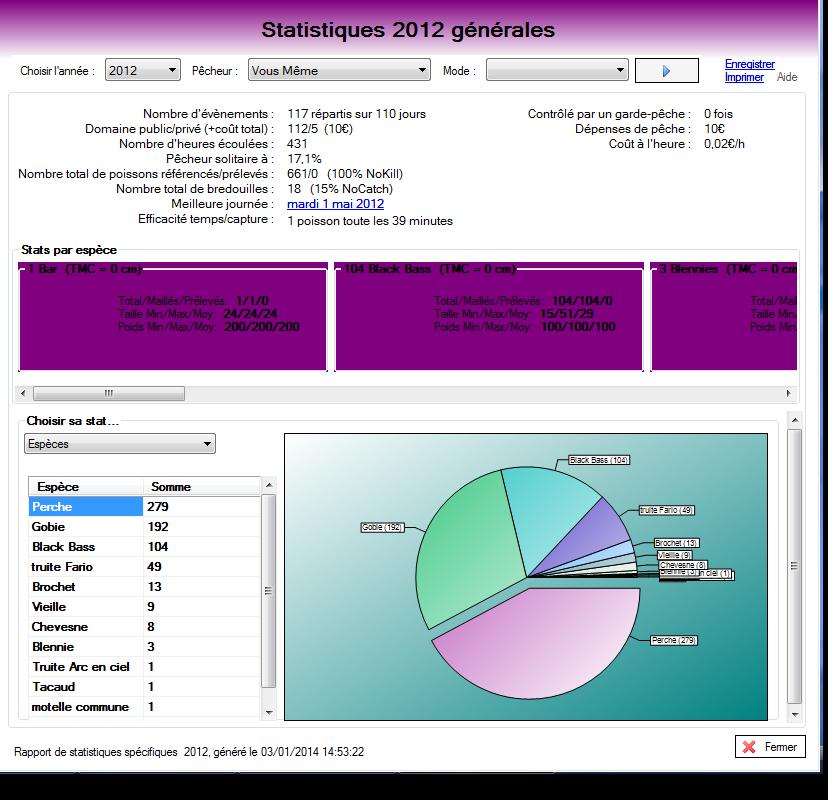
Task: Select the Black Bass table row
Action: click(x=144, y=547)
